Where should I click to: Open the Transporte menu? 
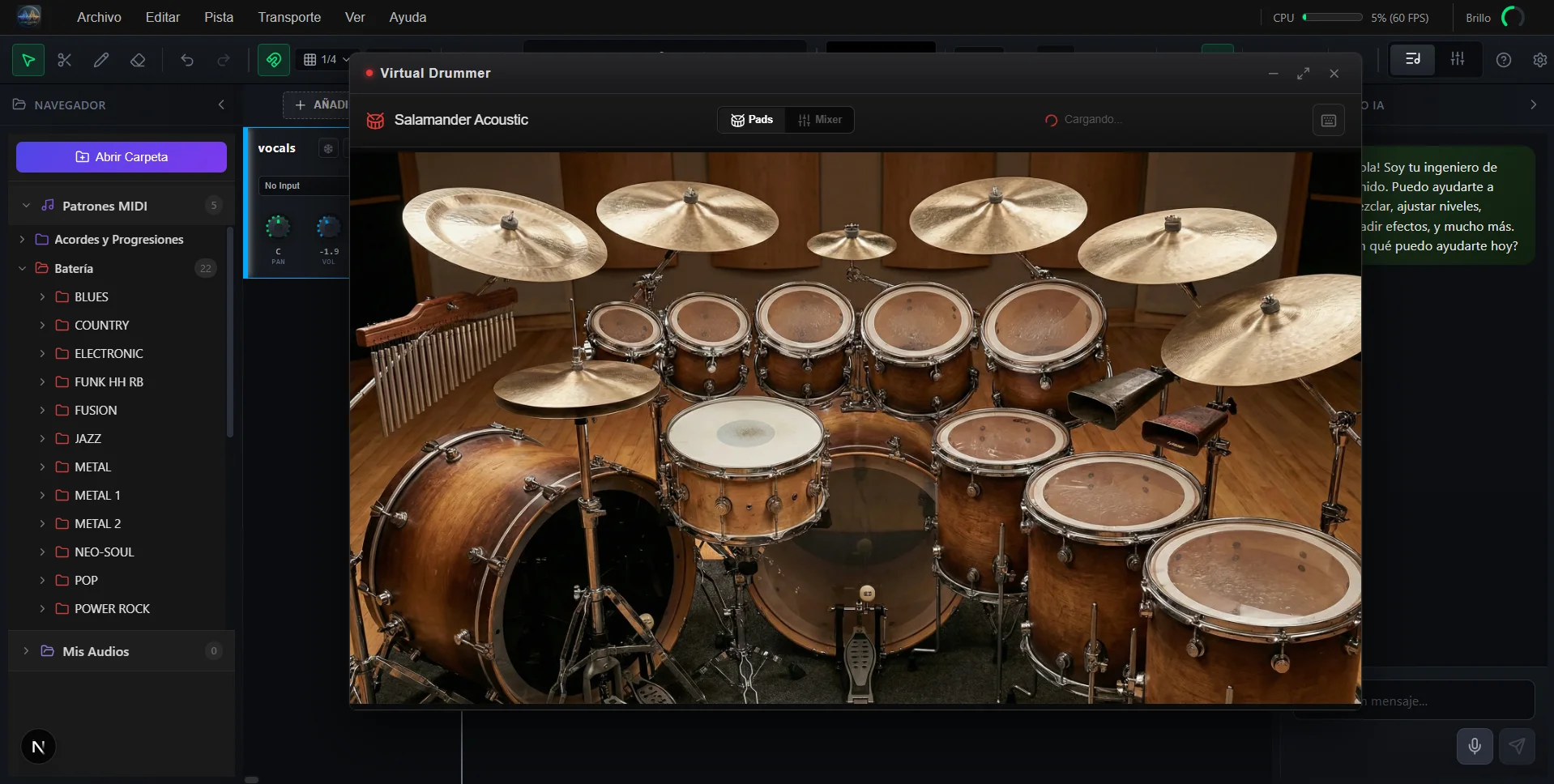point(288,17)
